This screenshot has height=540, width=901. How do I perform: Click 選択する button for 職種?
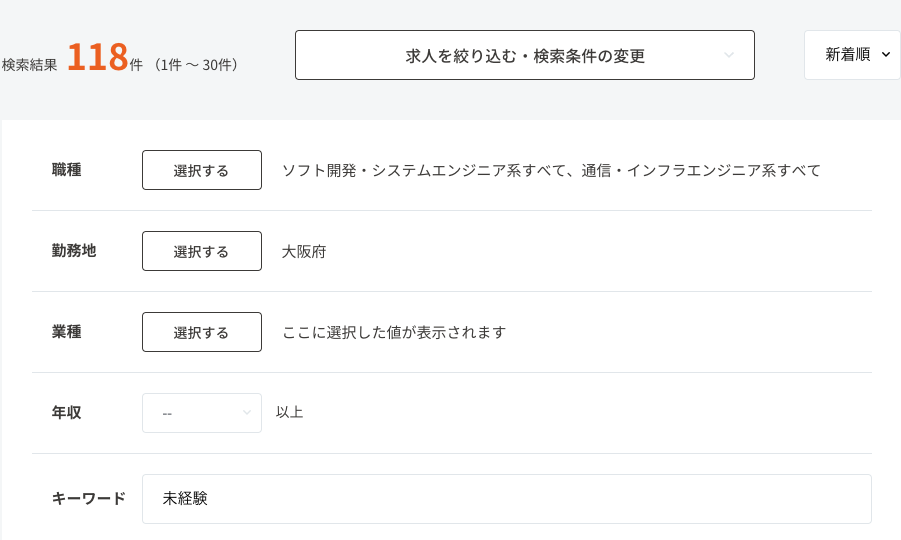click(x=201, y=170)
